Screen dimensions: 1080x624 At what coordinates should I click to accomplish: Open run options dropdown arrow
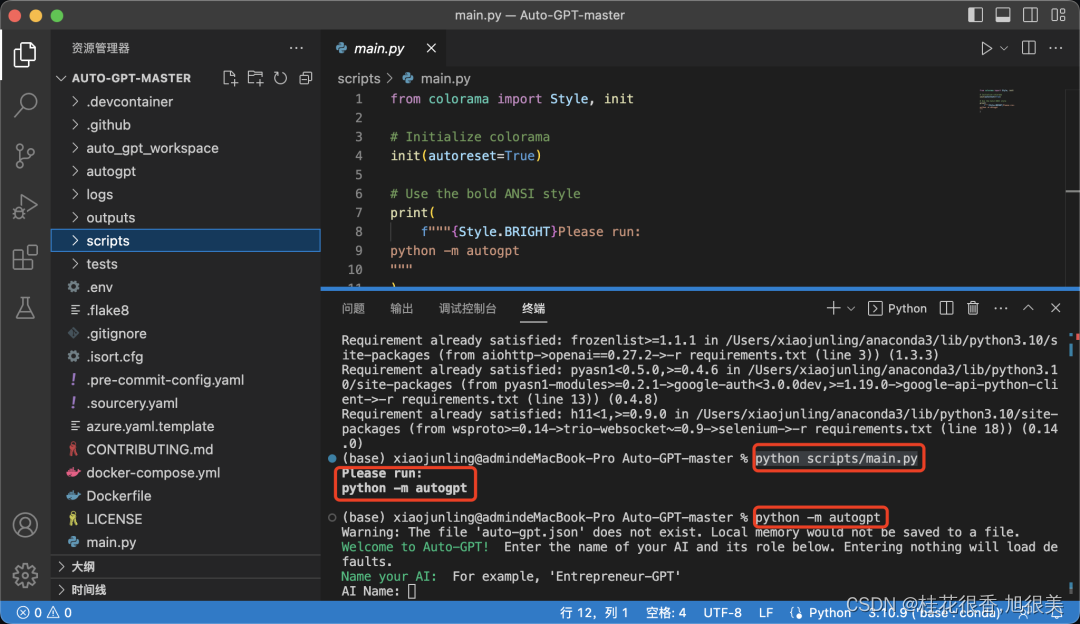pos(1004,48)
